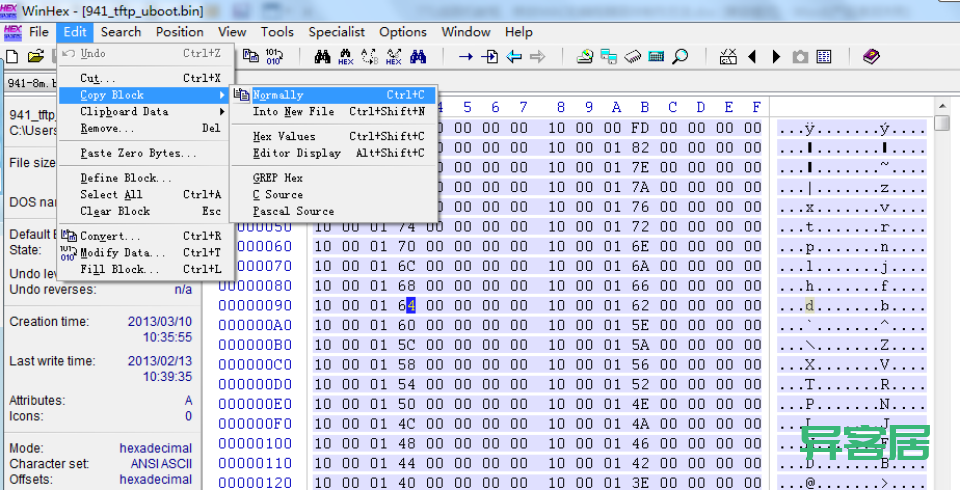This screenshot has height=490, width=960.
Task: Open the View menu
Action: tap(232, 32)
